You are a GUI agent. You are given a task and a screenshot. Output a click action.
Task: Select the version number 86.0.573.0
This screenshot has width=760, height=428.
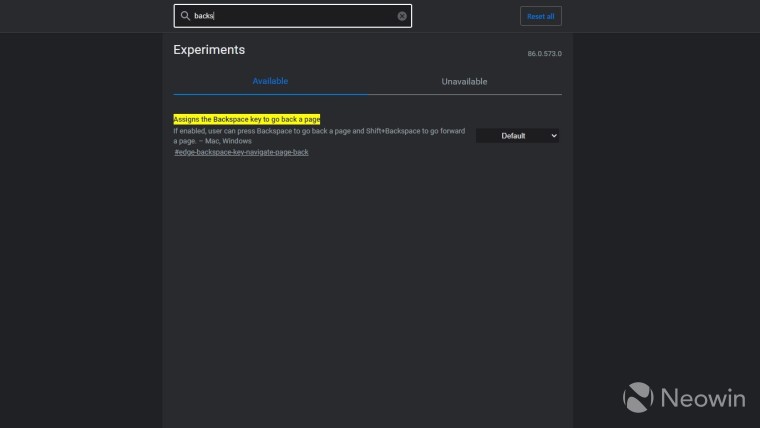click(544, 54)
